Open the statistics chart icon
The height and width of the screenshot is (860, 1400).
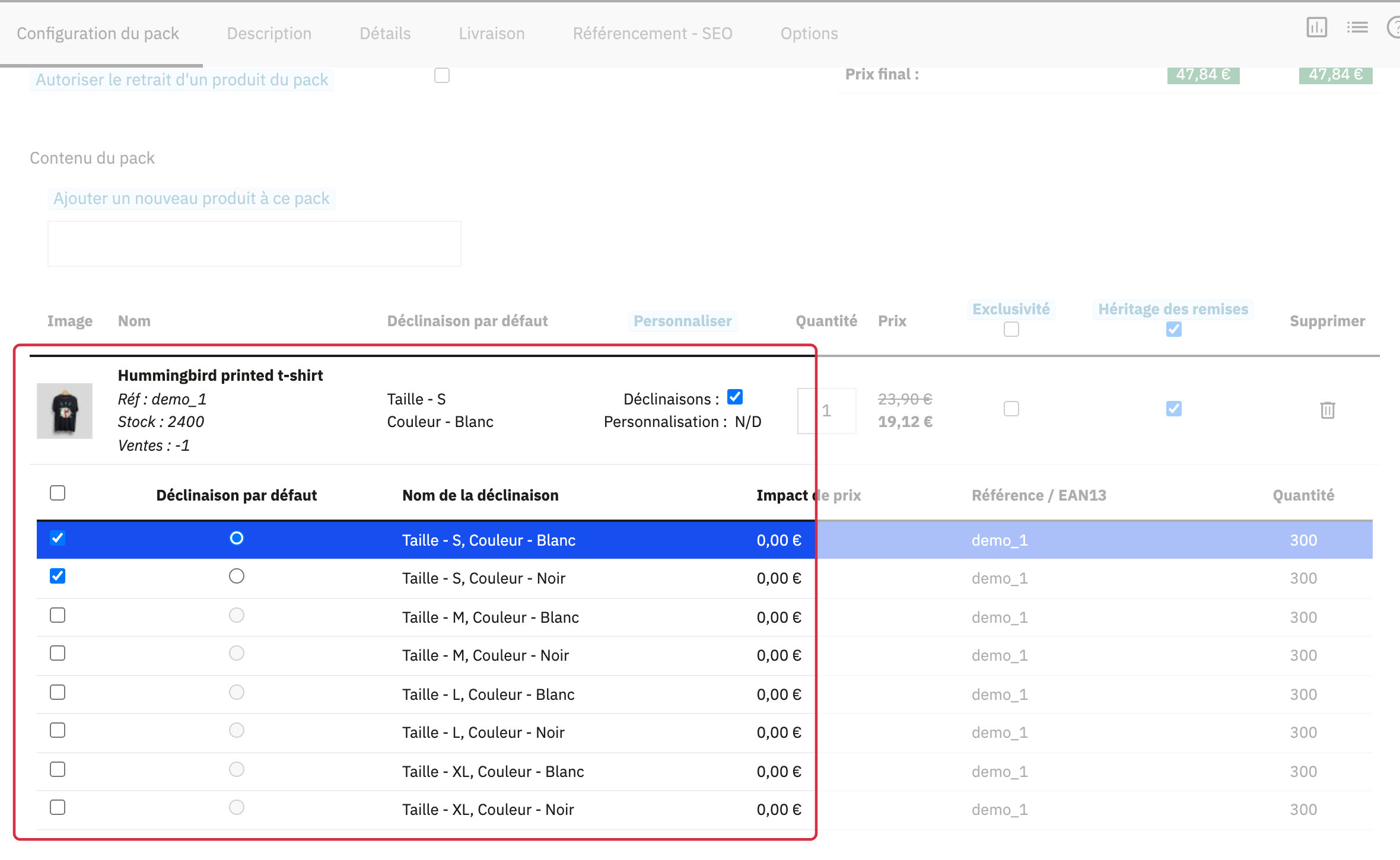click(x=1316, y=27)
